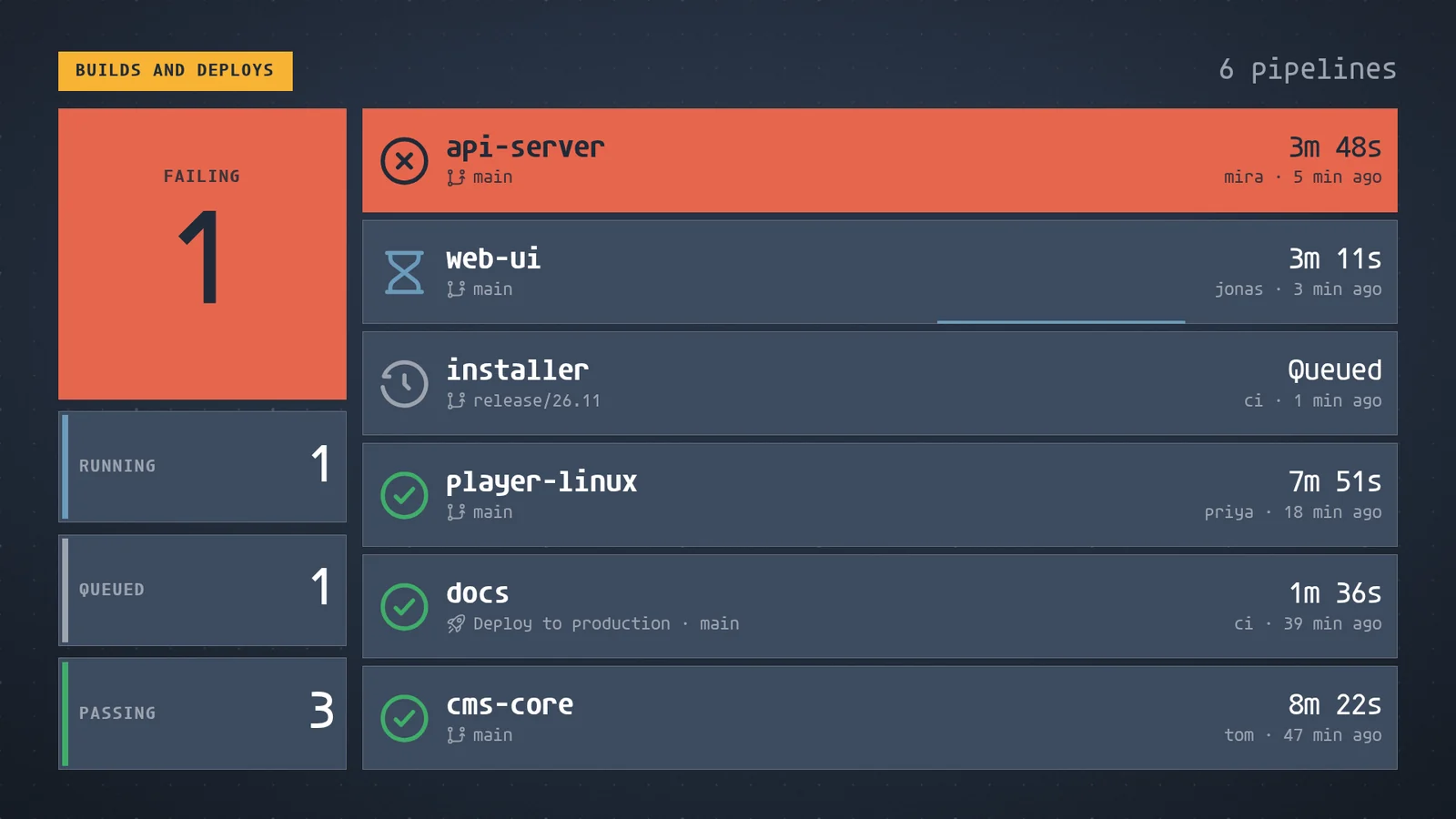Click the '3m 11s' duration on web-ui
Viewport: 1456px width, 819px height.
tap(1335, 258)
